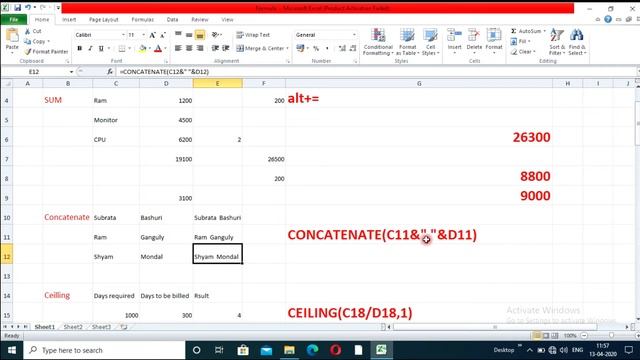Click Page Layout view button
The height and width of the screenshot is (360, 640).
click(546, 336)
